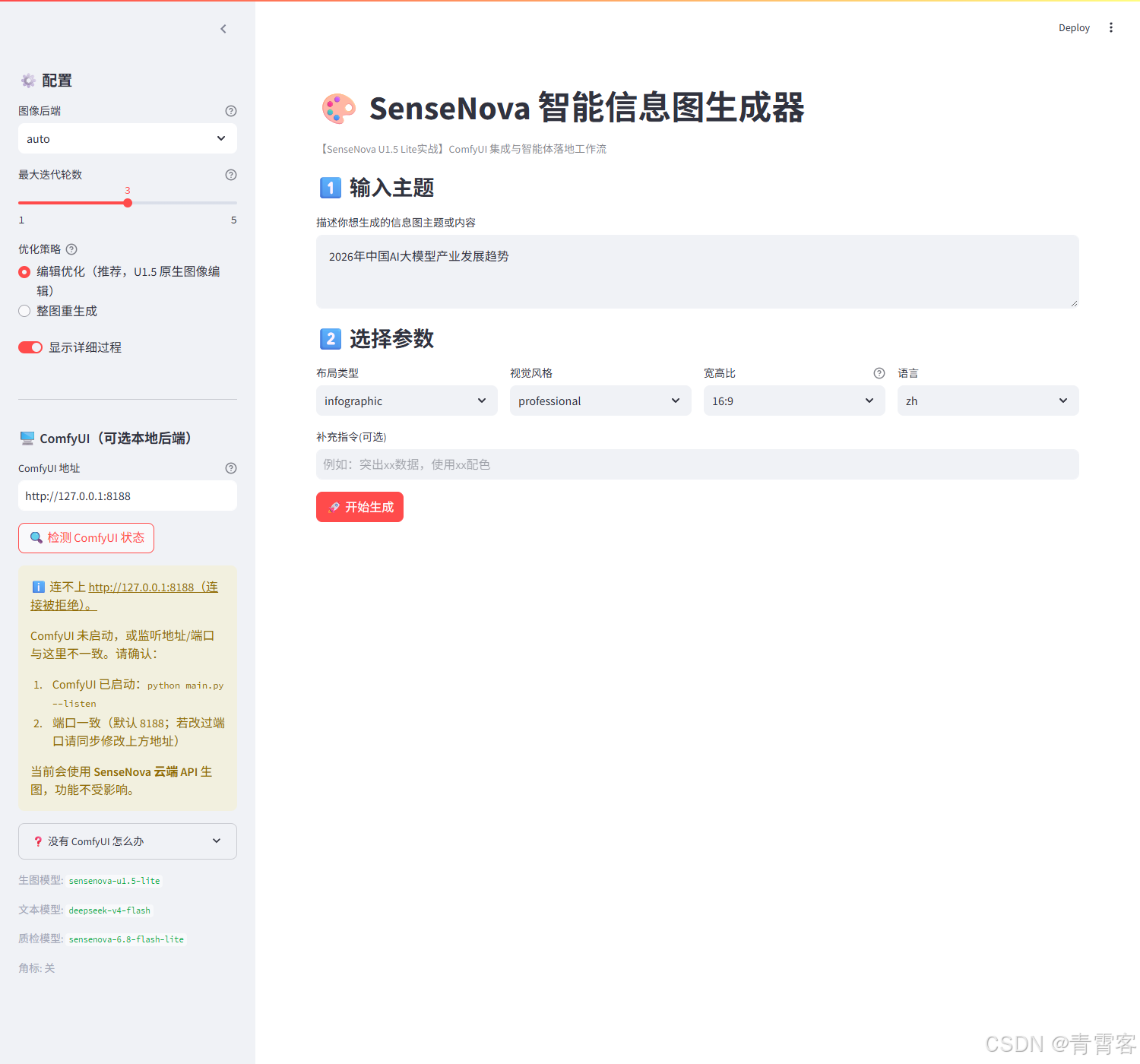This screenshot has width=1140, height=1064.
Task: Collapse the sidebar with the left chevron
Action: 223,29
